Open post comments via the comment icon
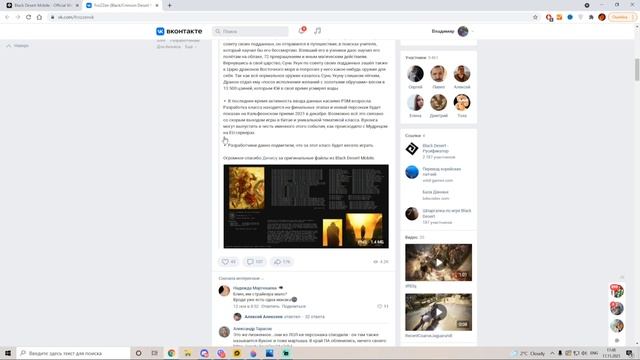640x360 pixels. [x=255, y=262]
